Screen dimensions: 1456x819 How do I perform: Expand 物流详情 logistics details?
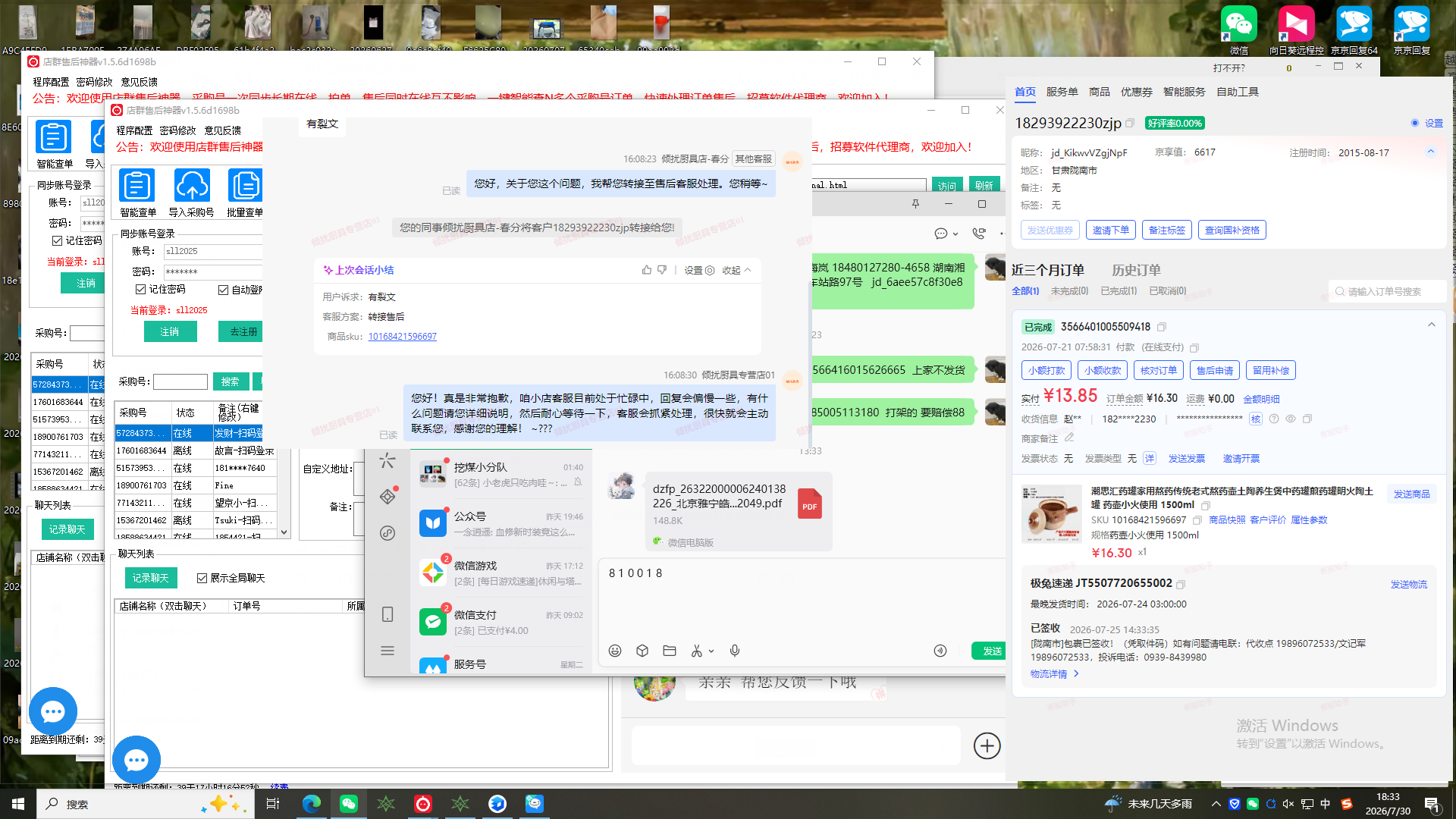point(1054,673)
